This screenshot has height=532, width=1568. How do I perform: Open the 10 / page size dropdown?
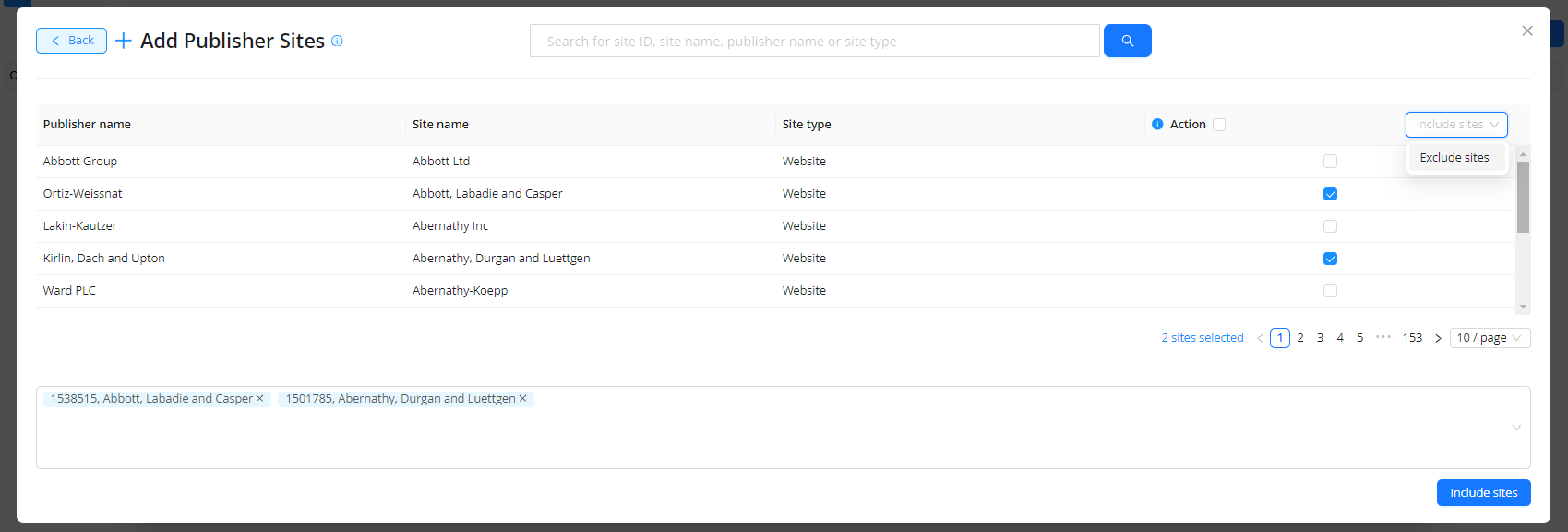(1490, 338)
